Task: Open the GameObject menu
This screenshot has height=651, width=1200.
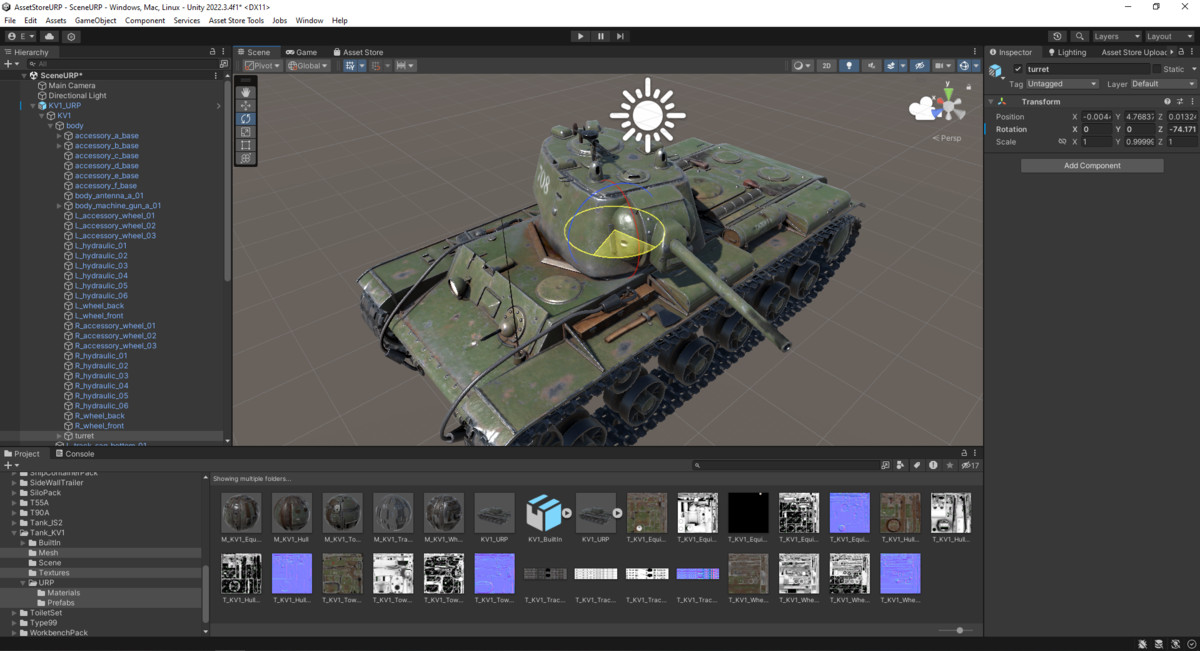Action: [x=95, y=19]
